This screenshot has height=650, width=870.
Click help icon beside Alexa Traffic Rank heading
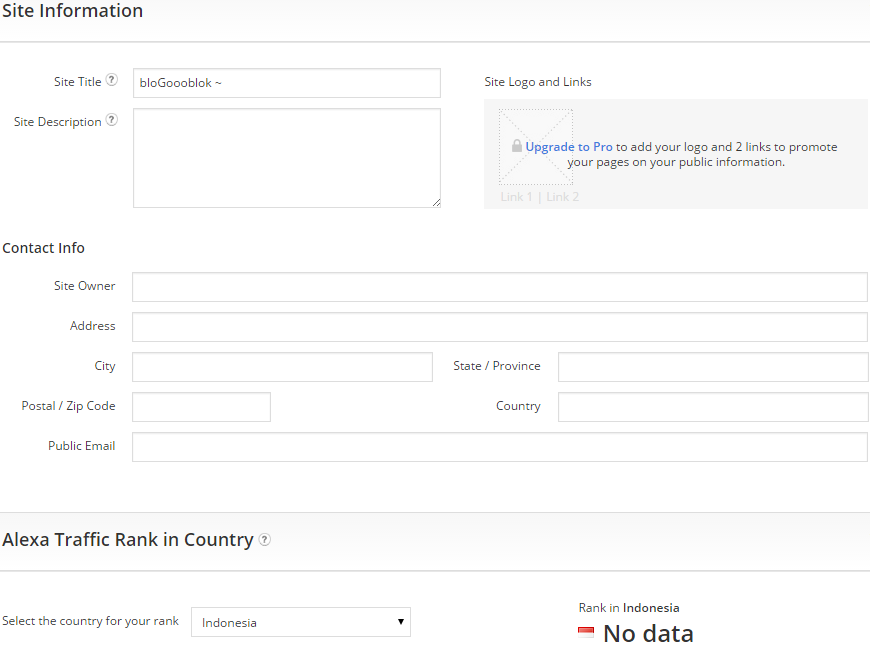pos(265,540)
